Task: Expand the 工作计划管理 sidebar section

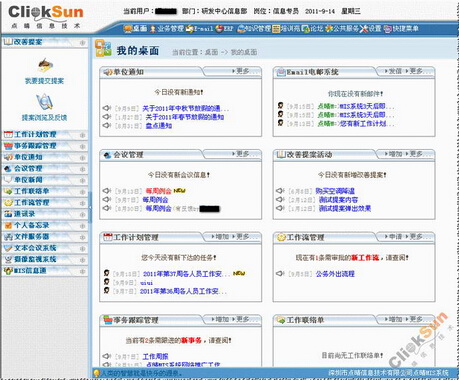Action: click(x=82, y=135)
